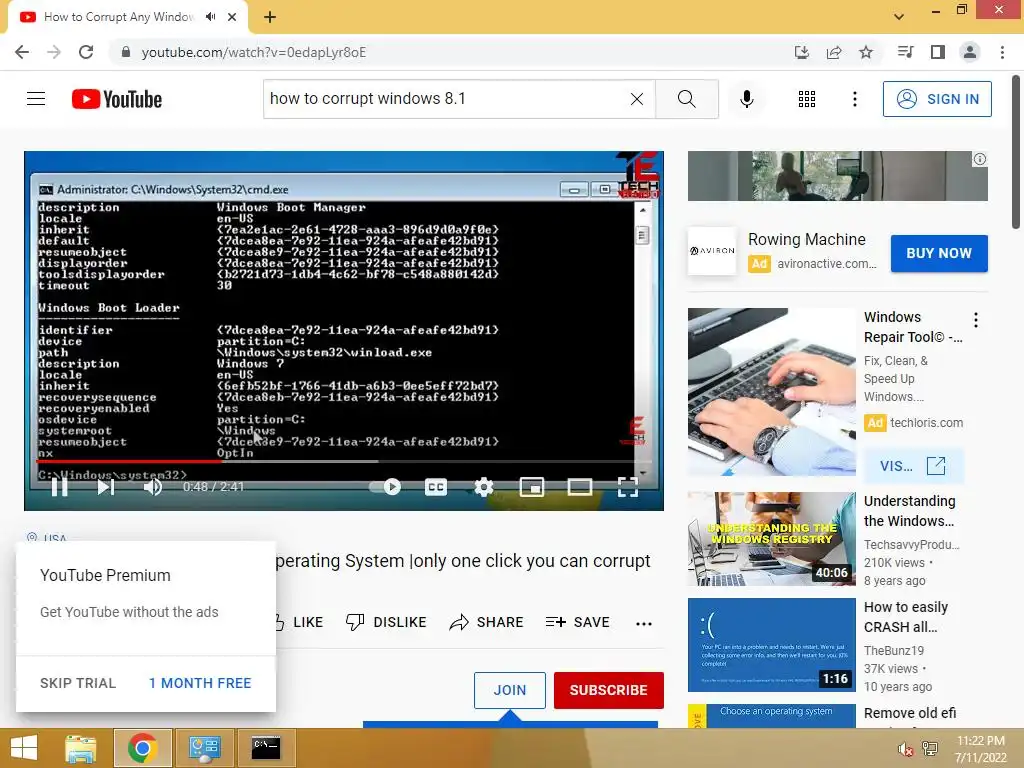Open YouTube hamburger guide menu

36,99
